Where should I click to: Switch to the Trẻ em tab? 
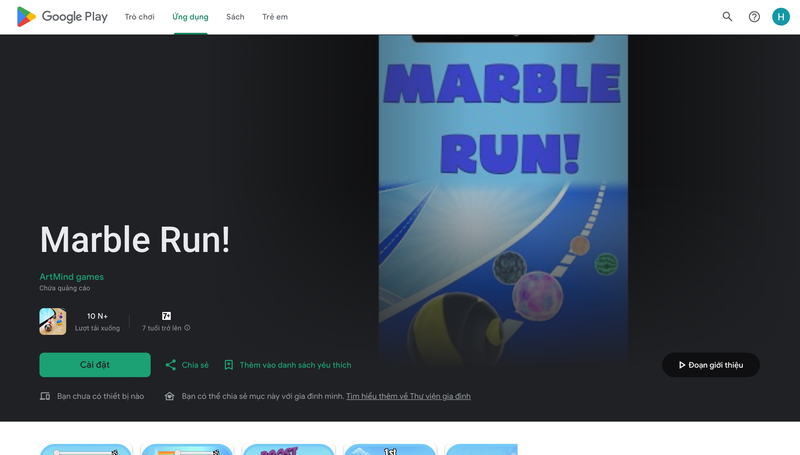point(275,17)
